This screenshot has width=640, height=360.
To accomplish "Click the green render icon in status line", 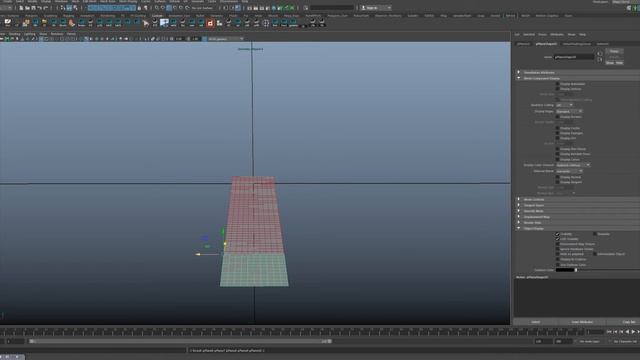I will (x=286, y=8).
